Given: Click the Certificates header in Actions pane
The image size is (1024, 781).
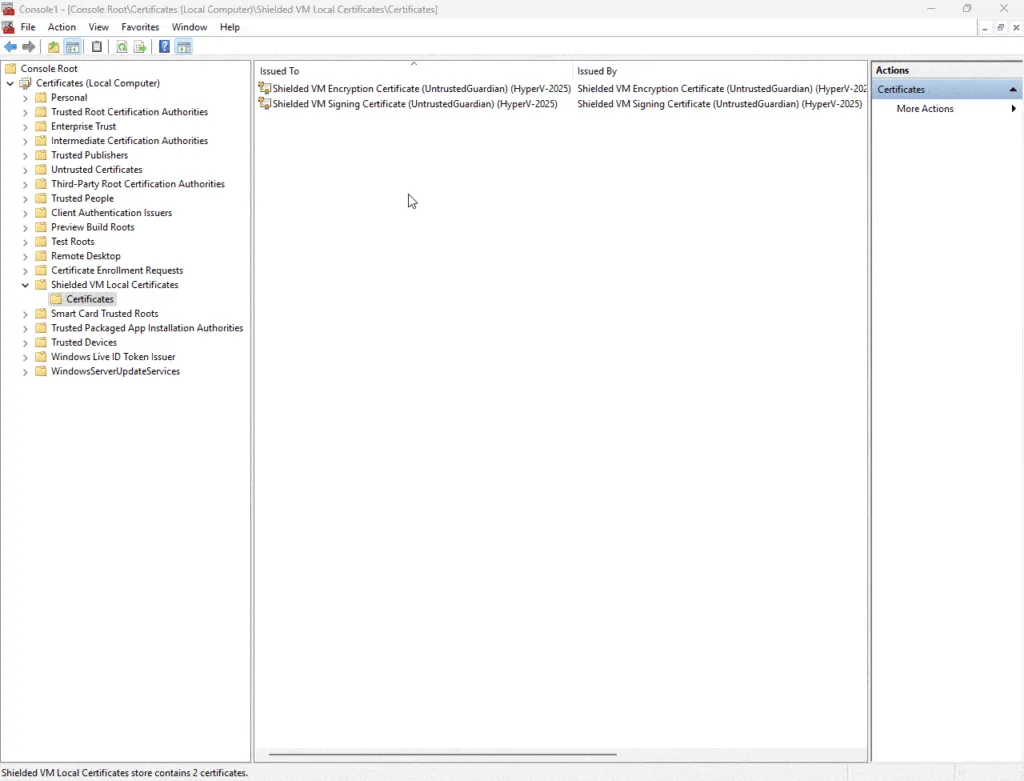Looking at the screenshot, I should pyautogui.click(x=902, y=89).
